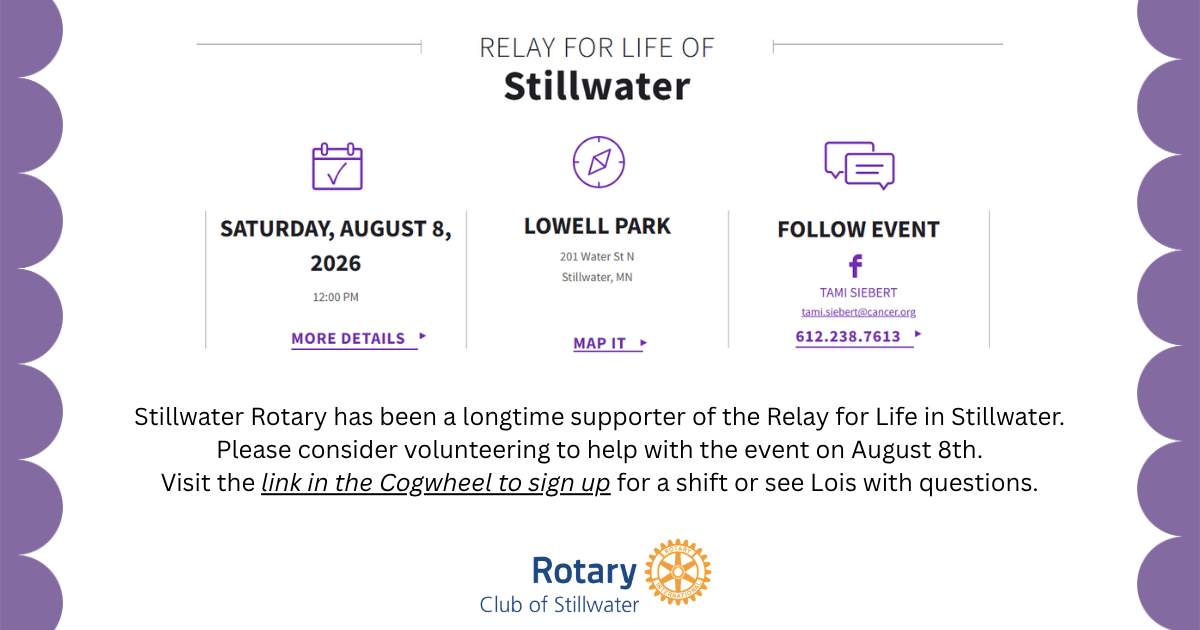Click the LOWELL PARK venue heading
1200x630 pixels.
tap(598, 226)
